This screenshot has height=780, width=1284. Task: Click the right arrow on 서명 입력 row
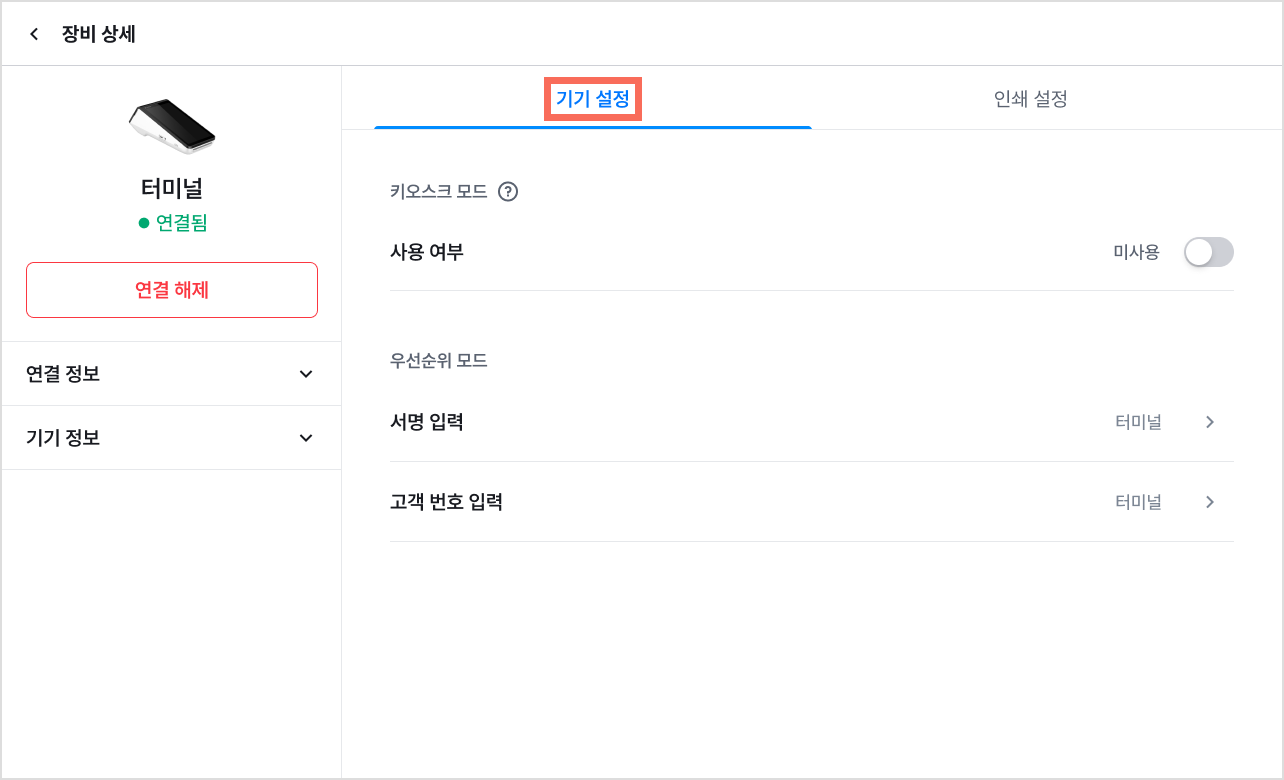click(x=1210, y=422)
